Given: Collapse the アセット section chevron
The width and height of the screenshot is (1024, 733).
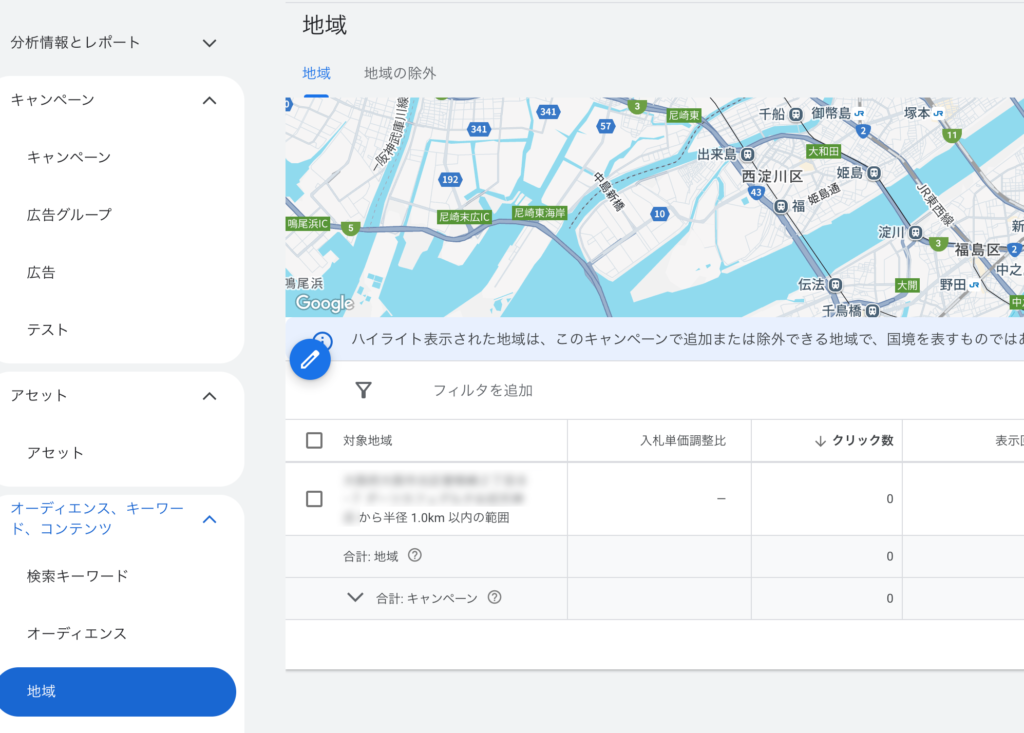Looking at the screenshot, I should [x=209, y=396].
